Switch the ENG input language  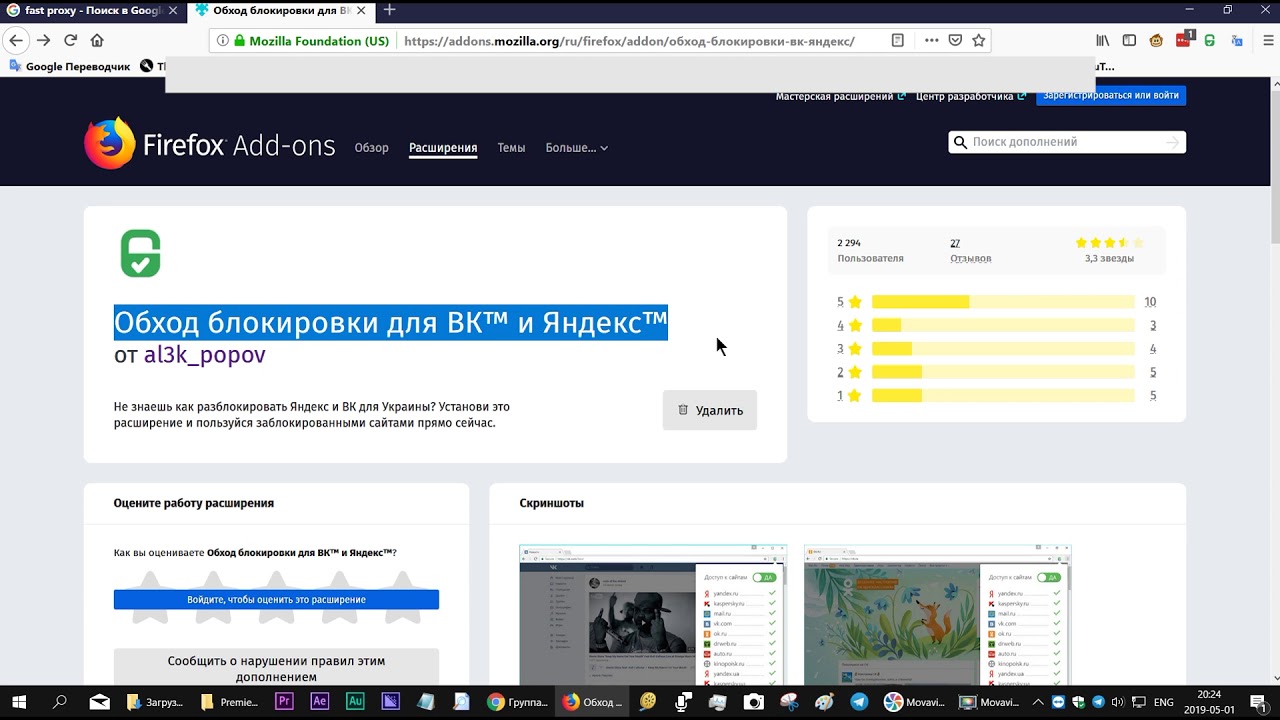coord(1163,702)
